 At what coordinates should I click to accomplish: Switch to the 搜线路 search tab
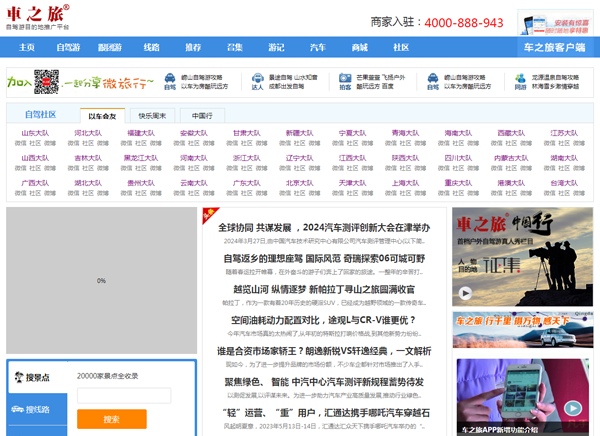(x=37, y=409)
